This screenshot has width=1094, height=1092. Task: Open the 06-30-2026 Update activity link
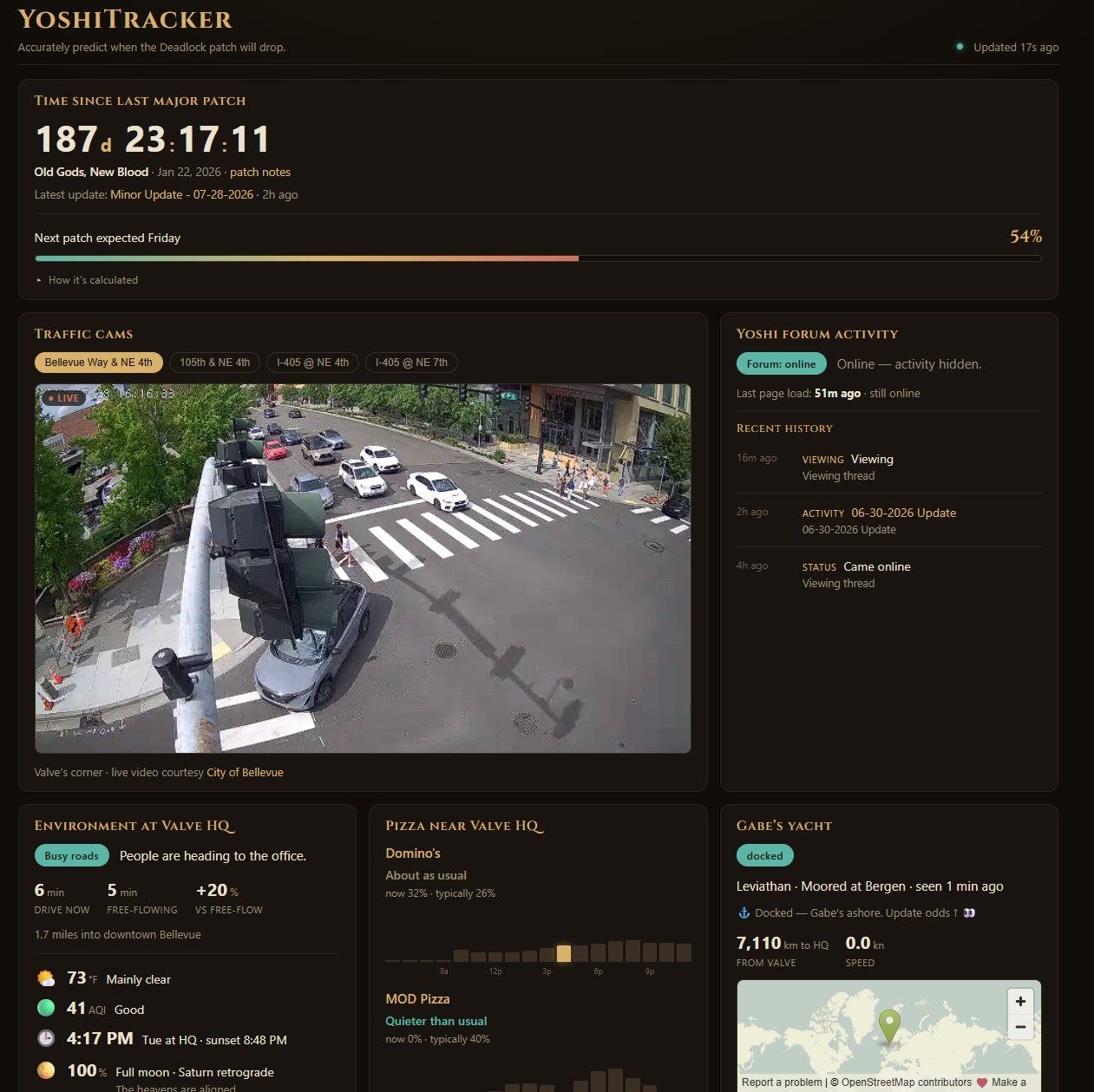click(x=903, y=513)
